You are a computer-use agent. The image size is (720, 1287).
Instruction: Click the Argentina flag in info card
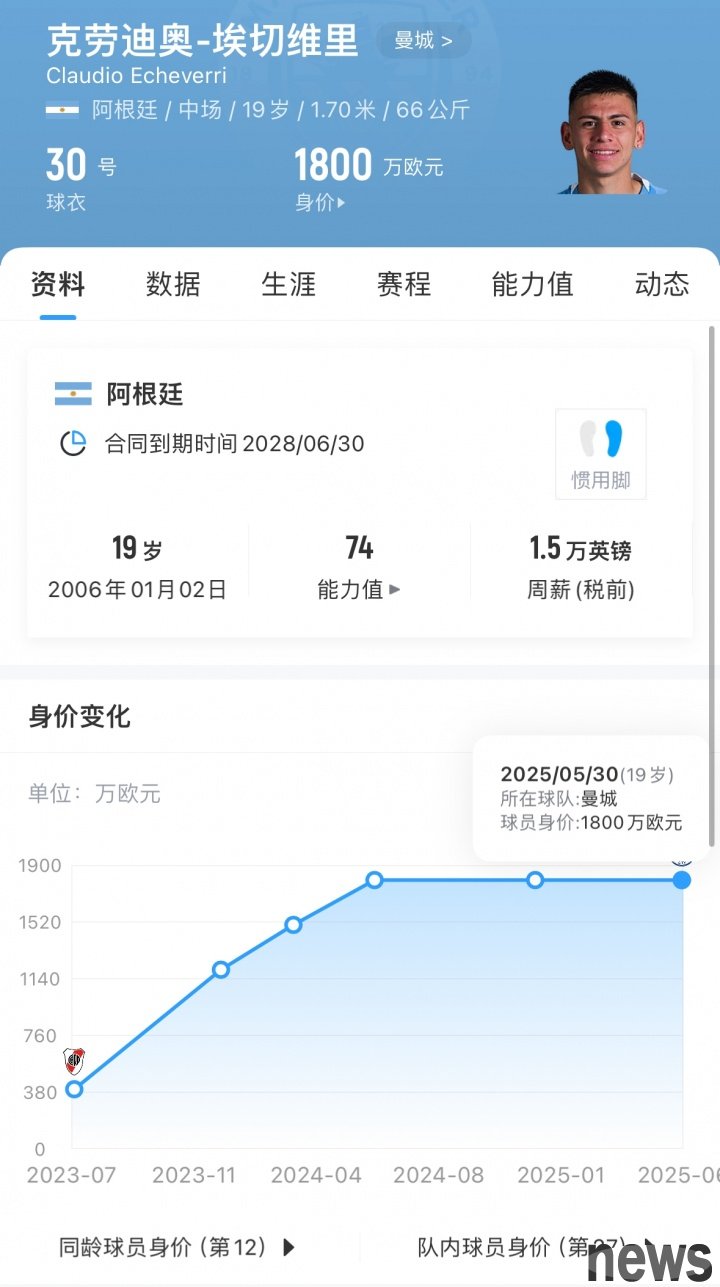(x=73, y=393)
